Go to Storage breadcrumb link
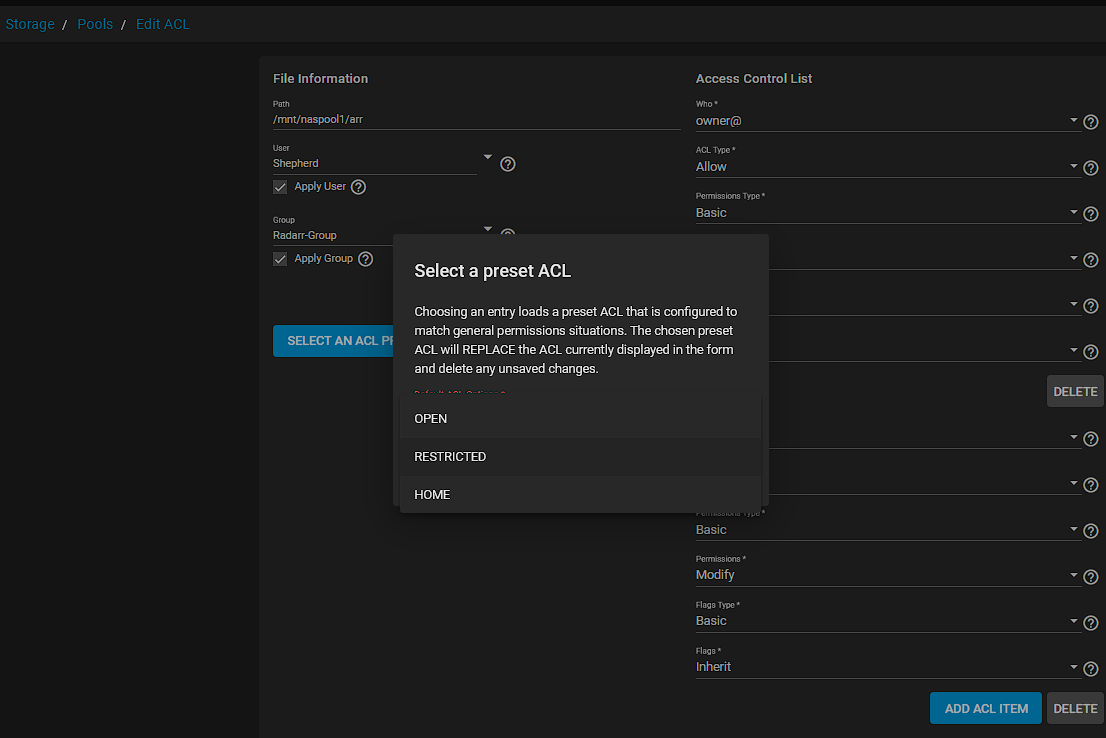The image size is (1106, 738). (x=30, y=24)
